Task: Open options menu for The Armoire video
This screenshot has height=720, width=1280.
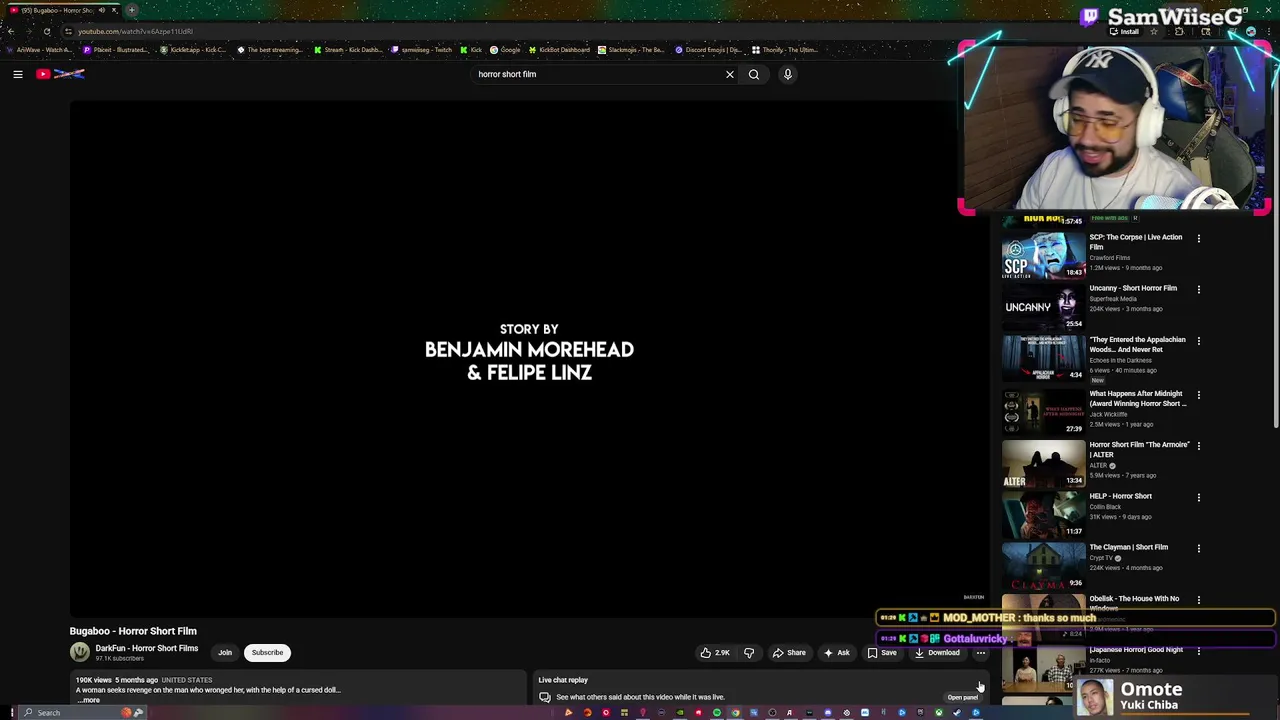Action: [x=1199, y=446]
